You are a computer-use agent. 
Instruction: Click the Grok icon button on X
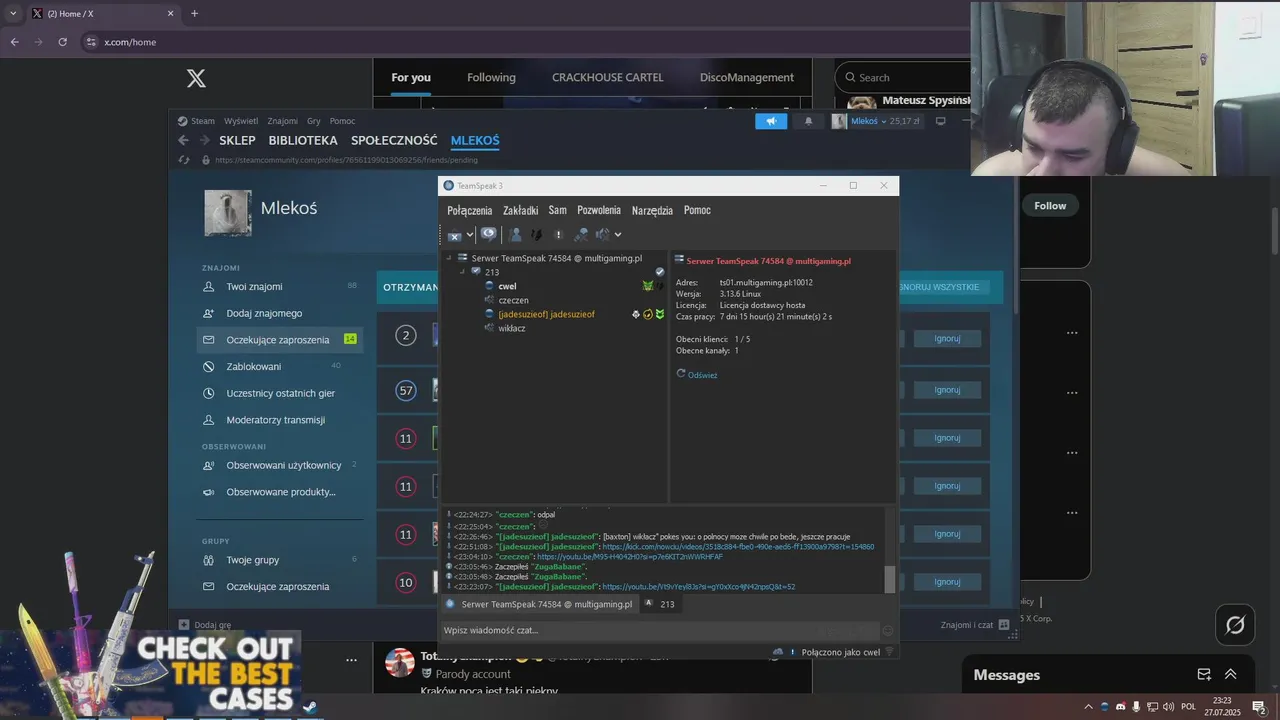pyautogui.click(x=1235, y=625)
